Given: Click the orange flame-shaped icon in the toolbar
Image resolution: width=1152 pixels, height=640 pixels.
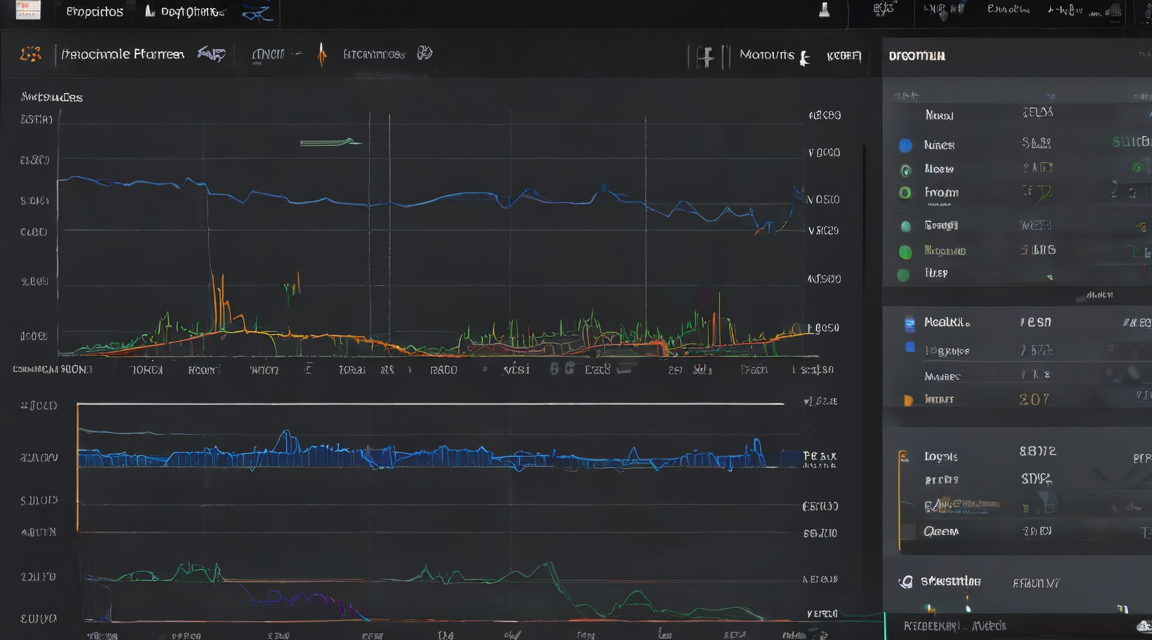Looking at the screenshot, I should click(x=322, y=54).
